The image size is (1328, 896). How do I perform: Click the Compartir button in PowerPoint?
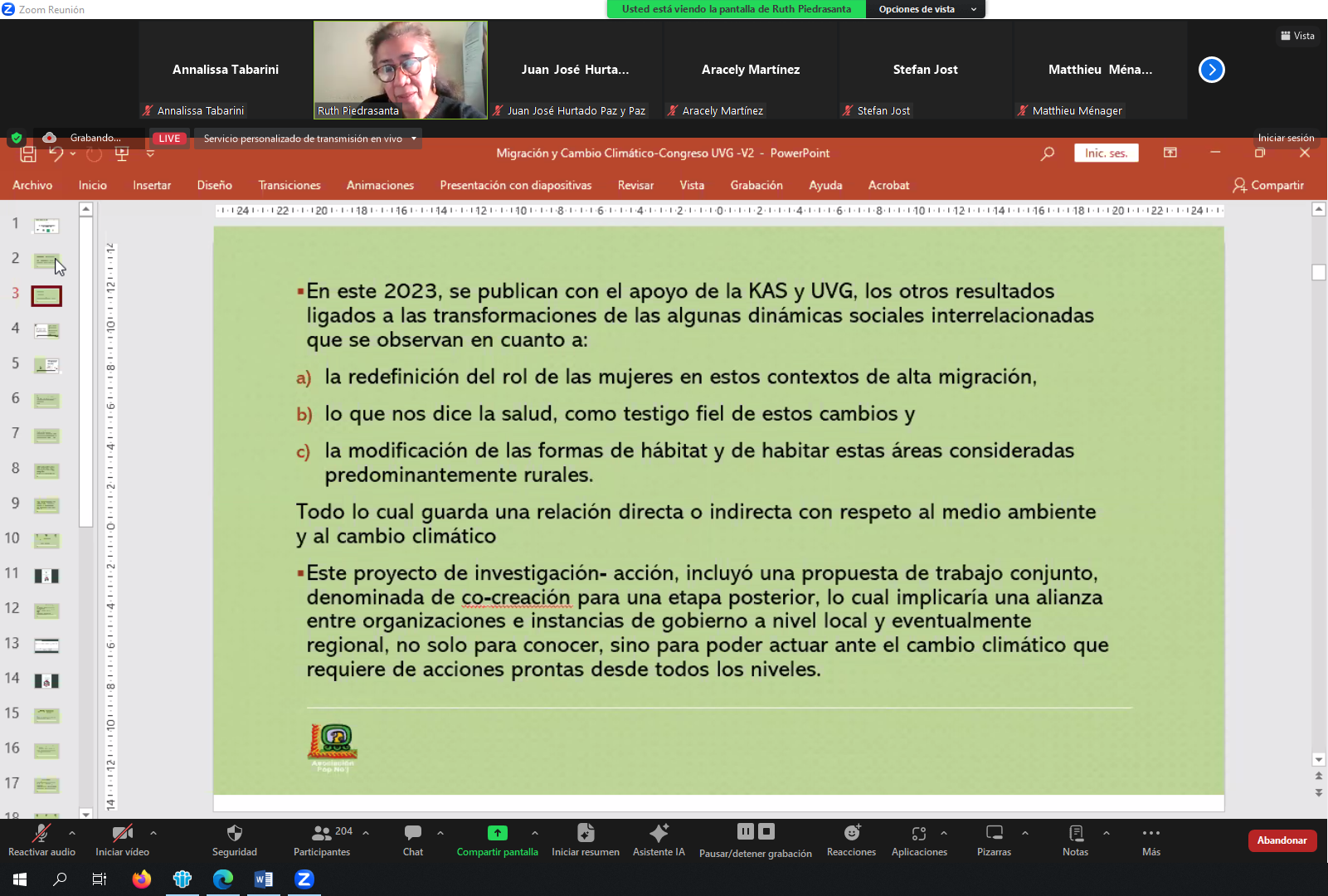(1268, 185)
